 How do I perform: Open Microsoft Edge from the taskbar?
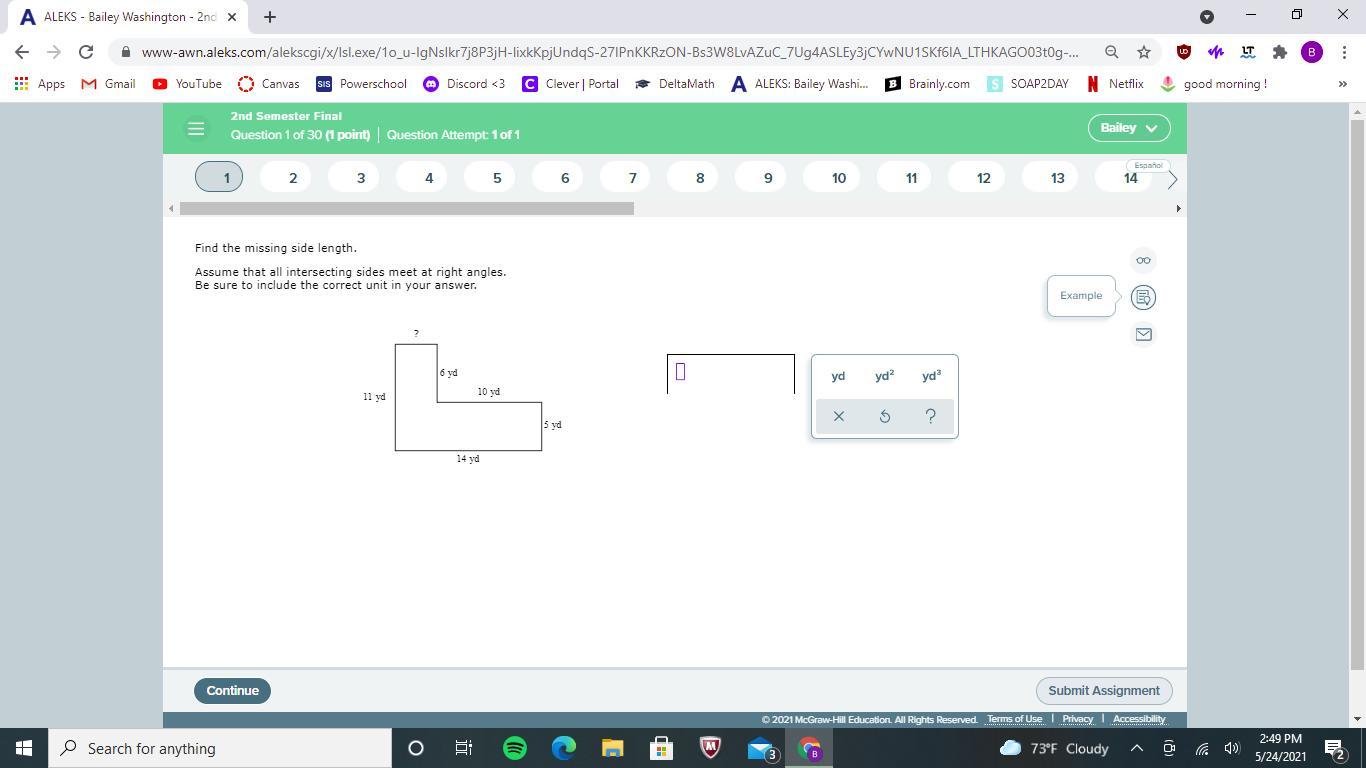(x=564, y=748)
